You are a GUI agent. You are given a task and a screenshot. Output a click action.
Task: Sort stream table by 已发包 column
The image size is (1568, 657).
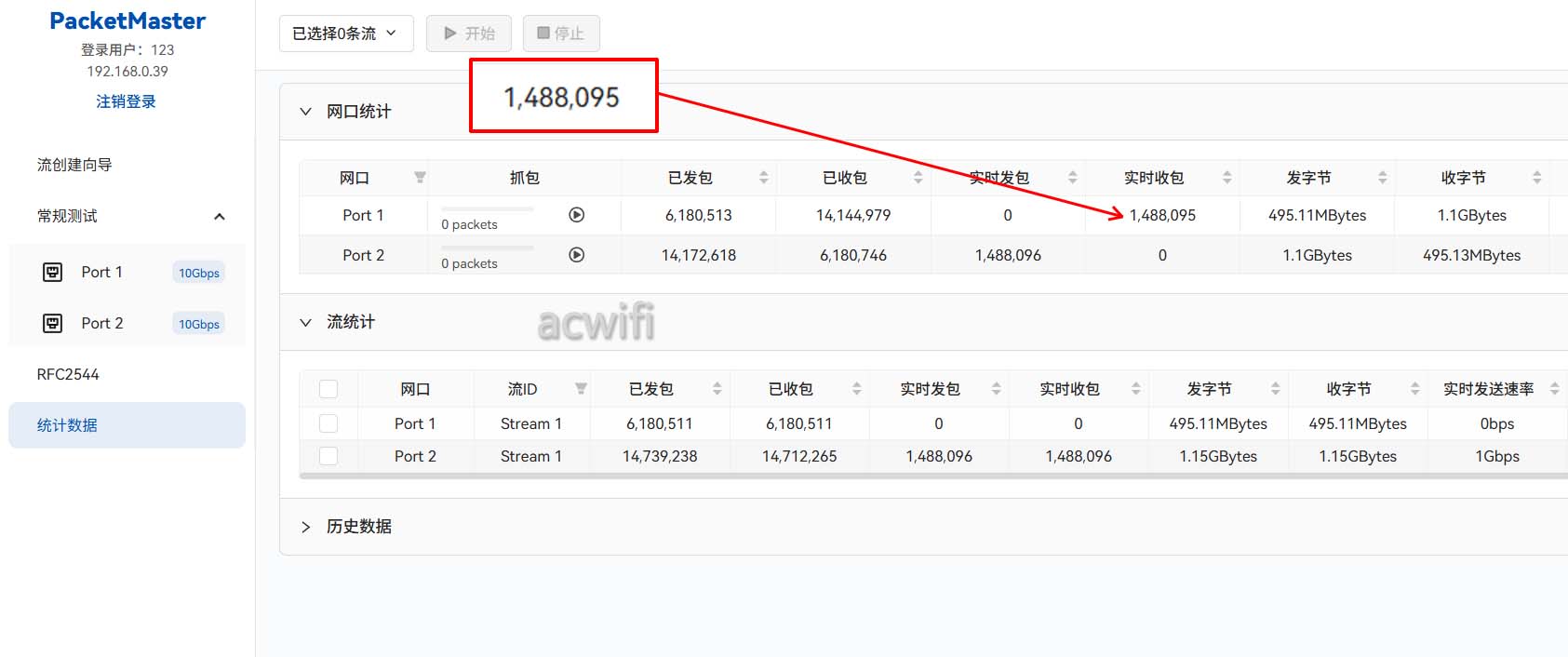(717, 389)
